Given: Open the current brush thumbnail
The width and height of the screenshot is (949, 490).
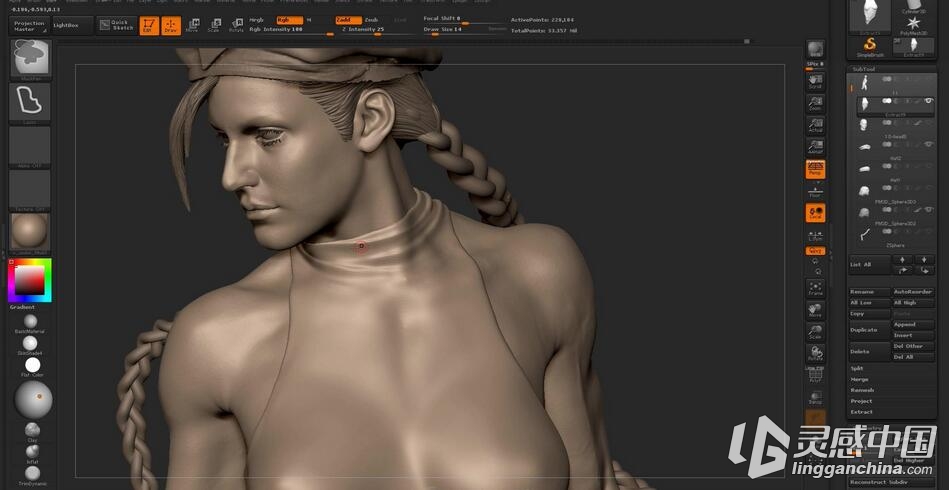Looking at the screenshot, I should click(30, 59).
